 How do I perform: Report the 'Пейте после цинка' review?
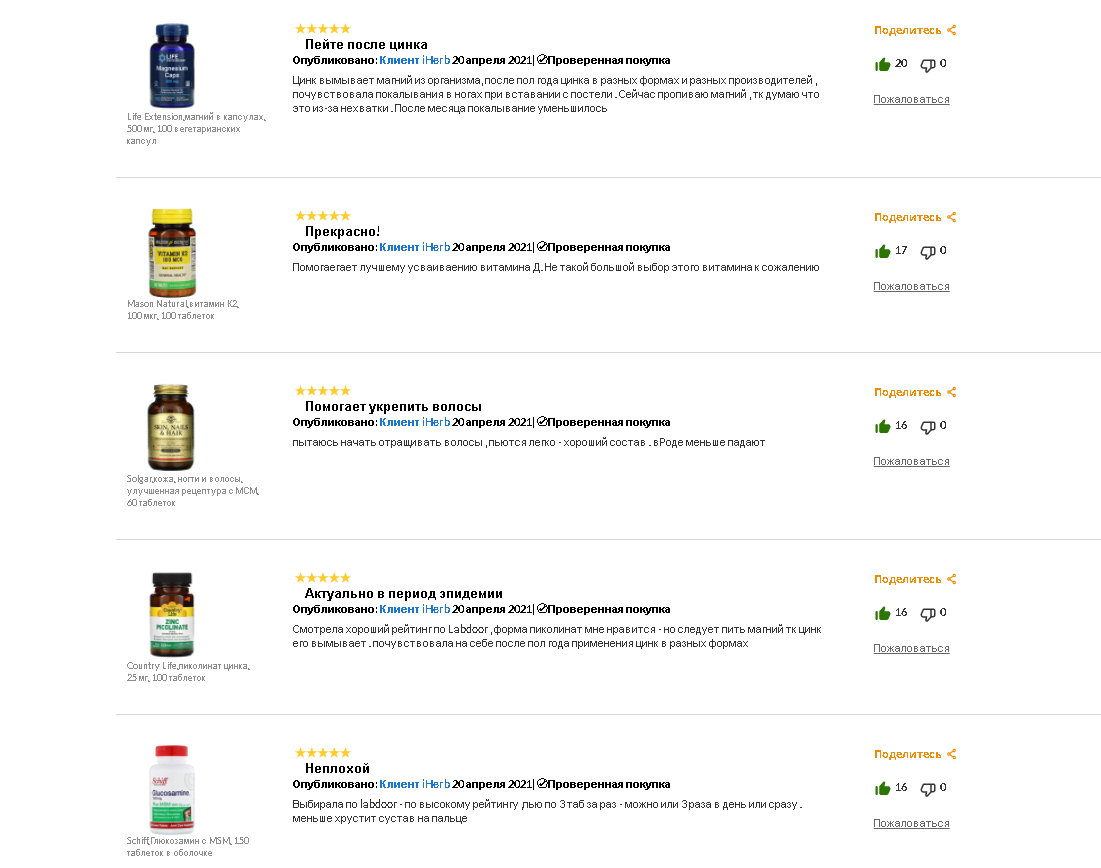pos(911,100)
